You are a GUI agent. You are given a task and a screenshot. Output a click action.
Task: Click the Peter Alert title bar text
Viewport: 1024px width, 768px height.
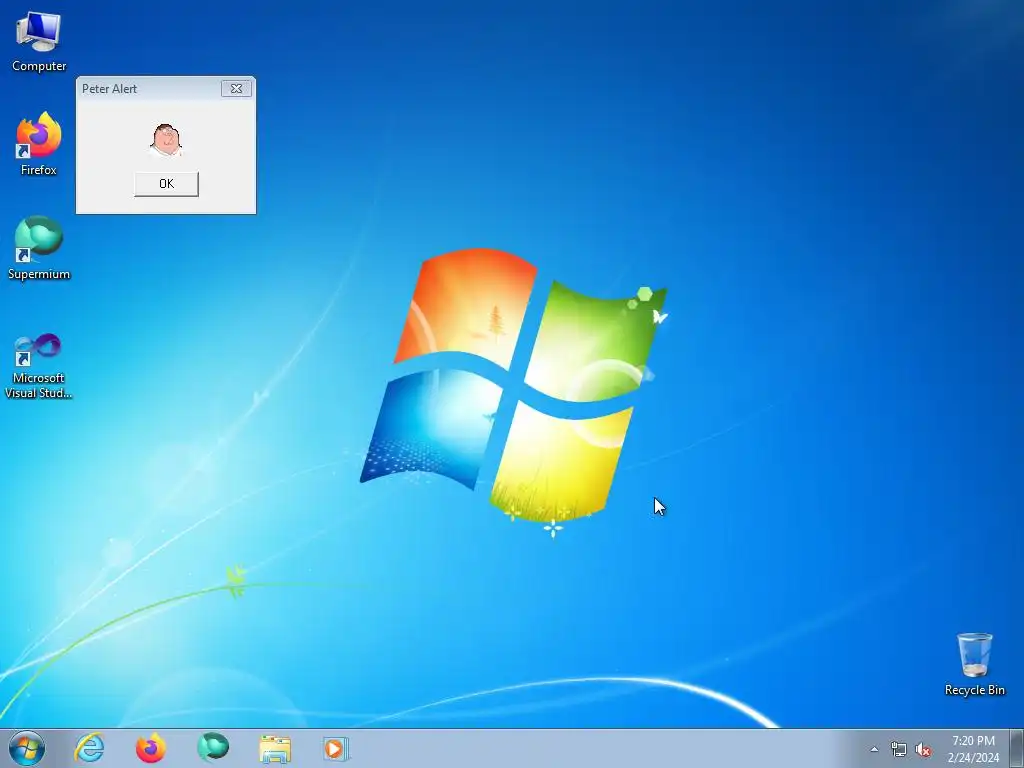point(110,89)
